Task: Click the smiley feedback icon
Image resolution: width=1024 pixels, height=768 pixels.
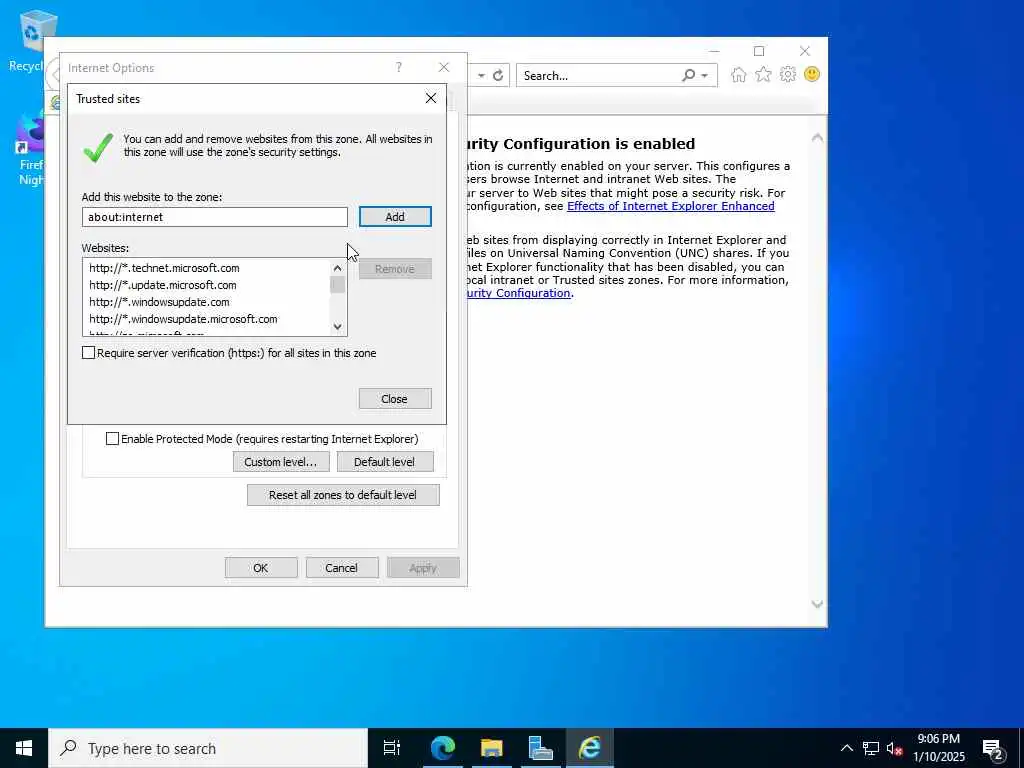Action: click(812, 74)
